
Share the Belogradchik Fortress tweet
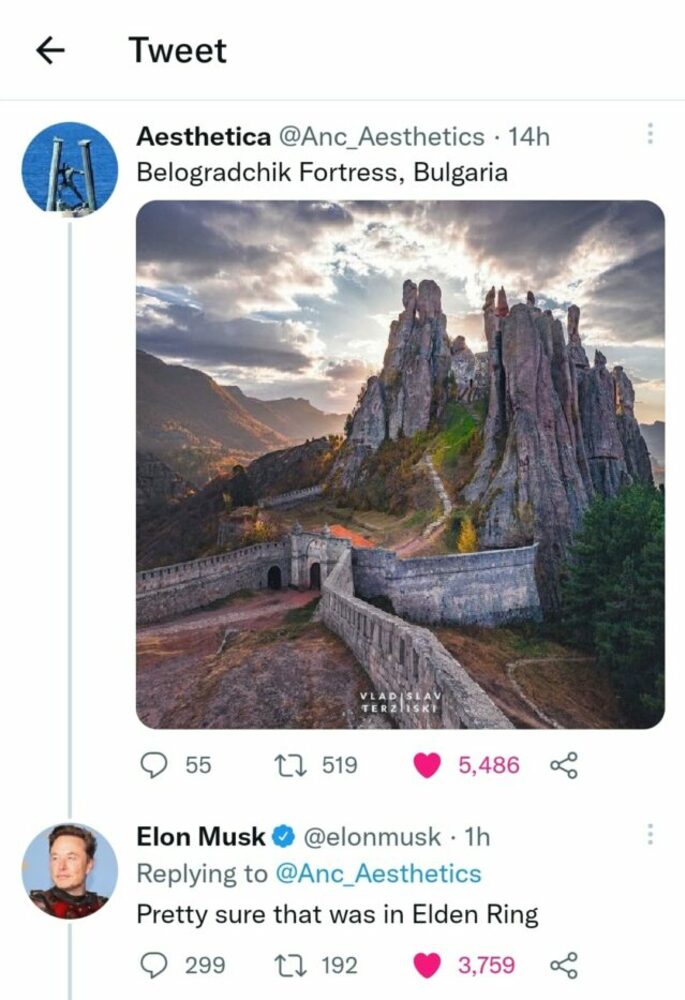566,765
